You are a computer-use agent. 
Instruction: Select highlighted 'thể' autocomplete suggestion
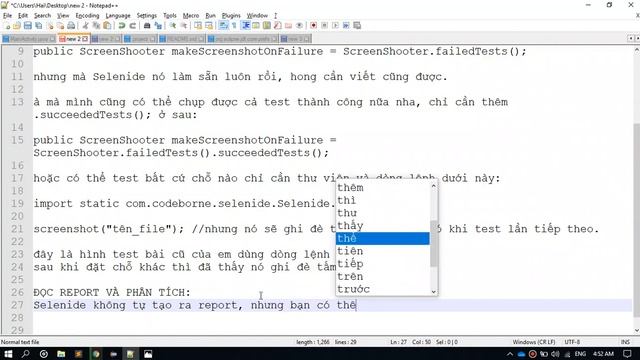(382, 238)
